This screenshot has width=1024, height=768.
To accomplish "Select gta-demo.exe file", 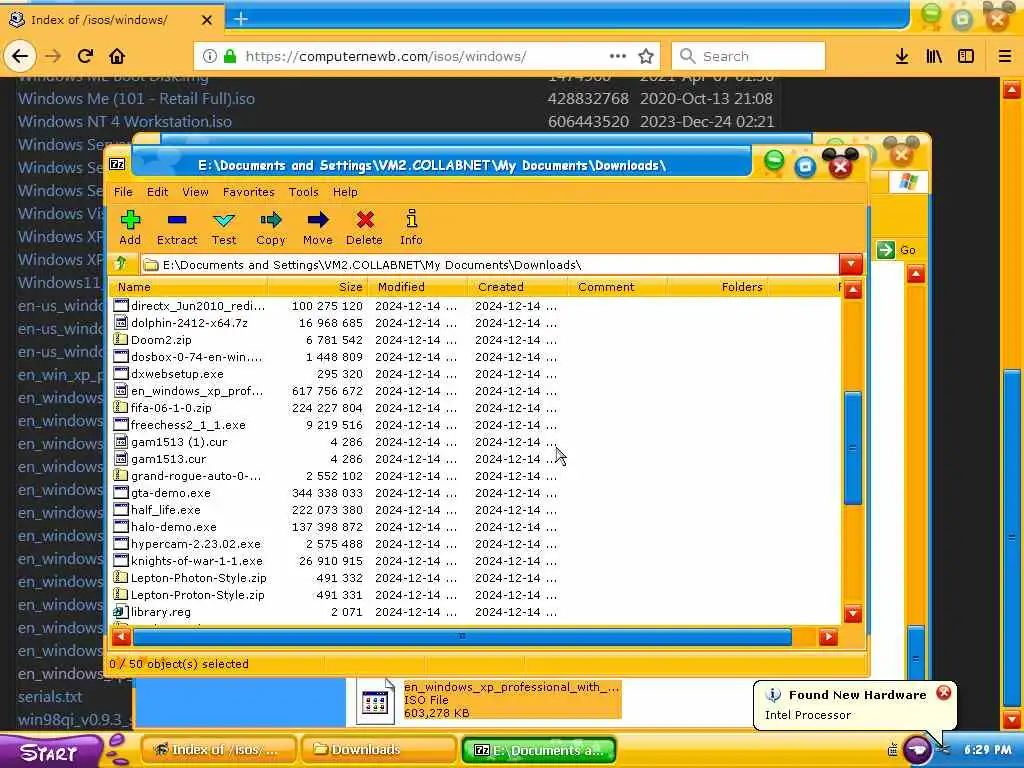I will 170,493.
